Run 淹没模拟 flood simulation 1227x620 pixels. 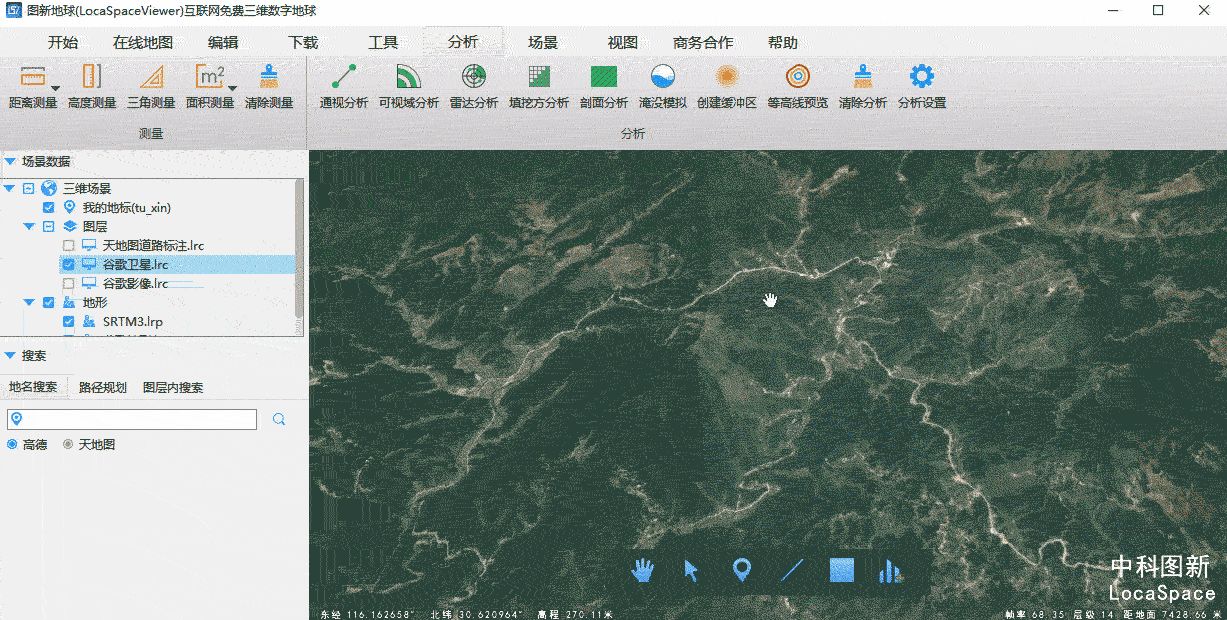coord(663,86)
